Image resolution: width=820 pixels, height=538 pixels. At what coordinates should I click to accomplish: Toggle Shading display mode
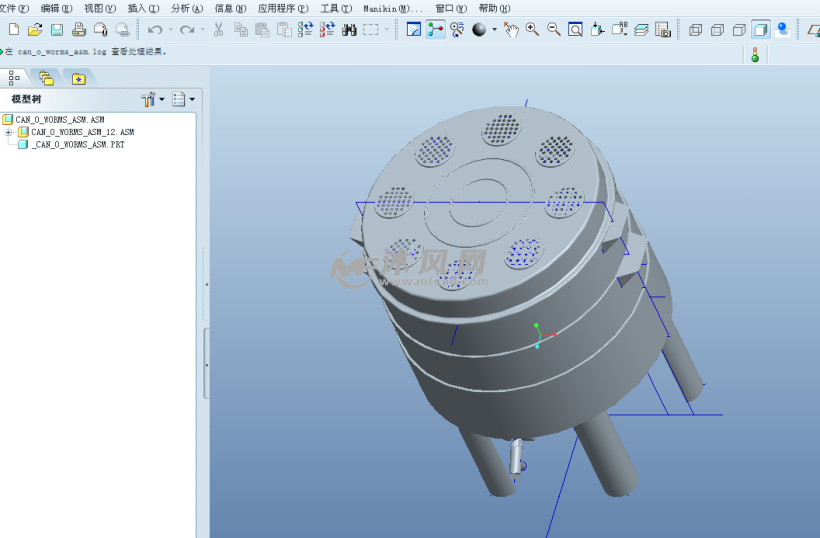pos(761,30)
